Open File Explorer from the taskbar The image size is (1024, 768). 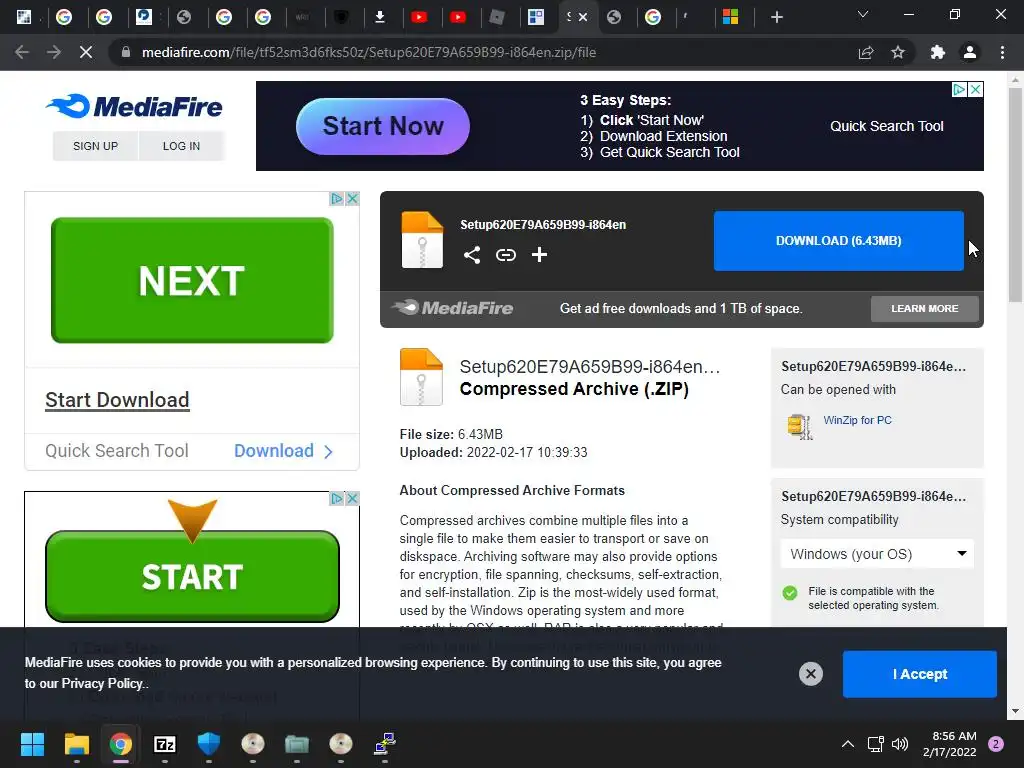coord(76,744)
